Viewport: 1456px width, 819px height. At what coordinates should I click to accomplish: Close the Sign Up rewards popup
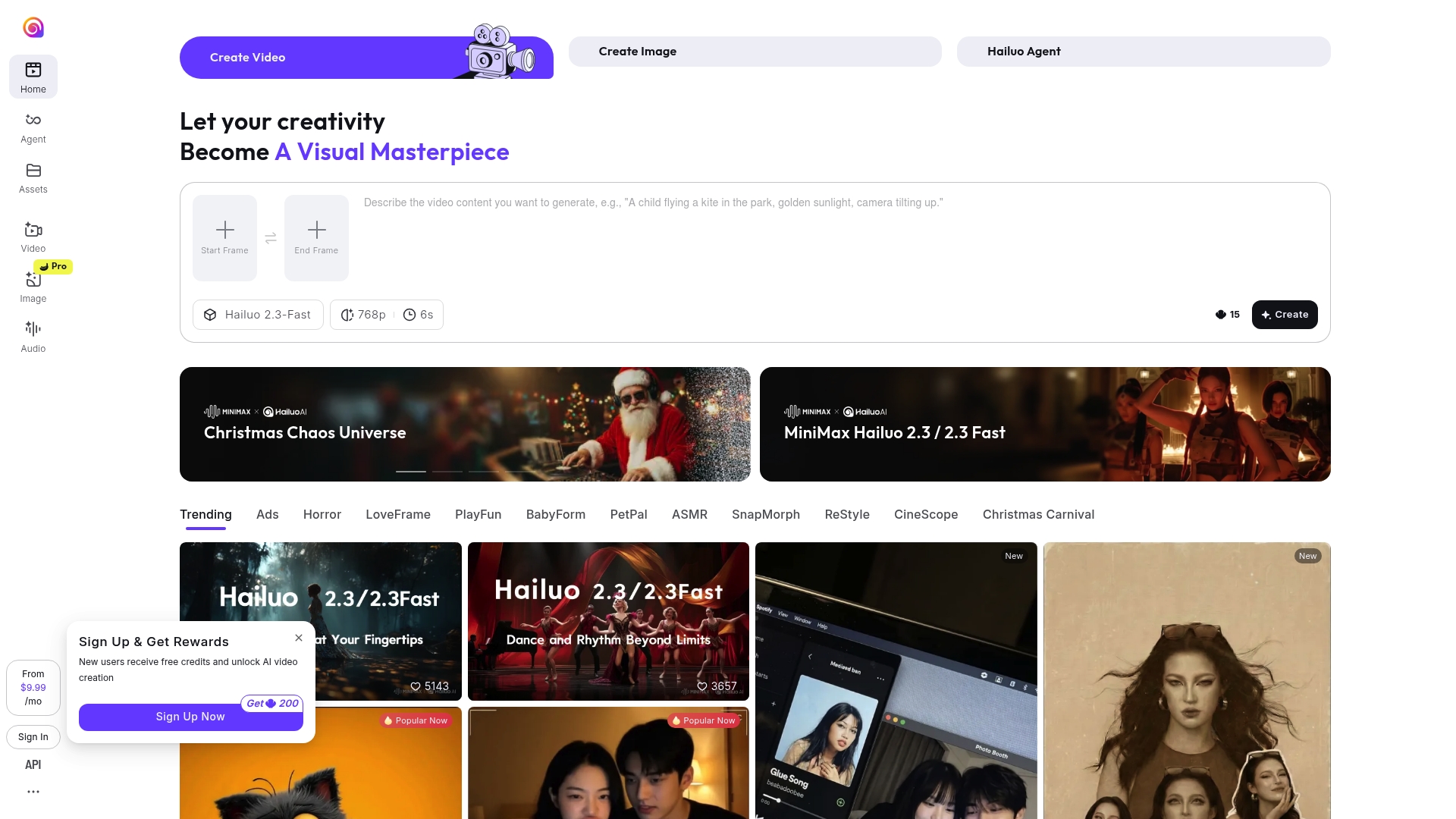click(299, 638)
